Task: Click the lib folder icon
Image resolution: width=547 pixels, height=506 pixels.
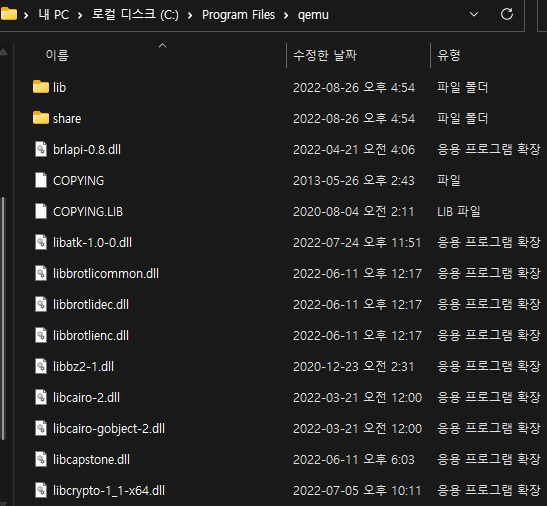Action: pos(41,87)
